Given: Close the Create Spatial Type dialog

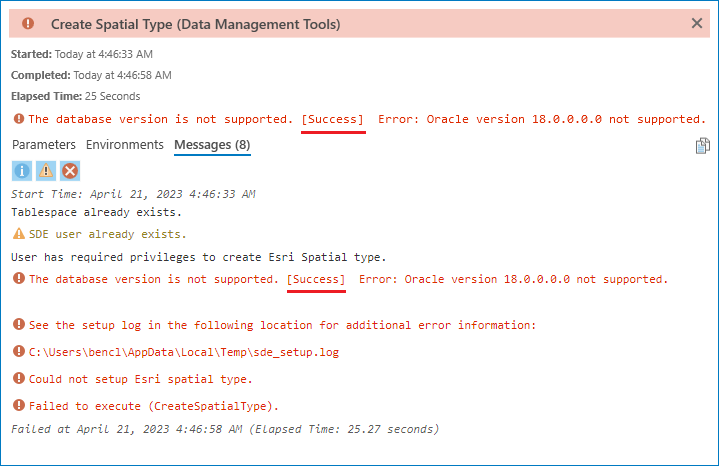Looking at the screenshot, I should tap(697, 23).
